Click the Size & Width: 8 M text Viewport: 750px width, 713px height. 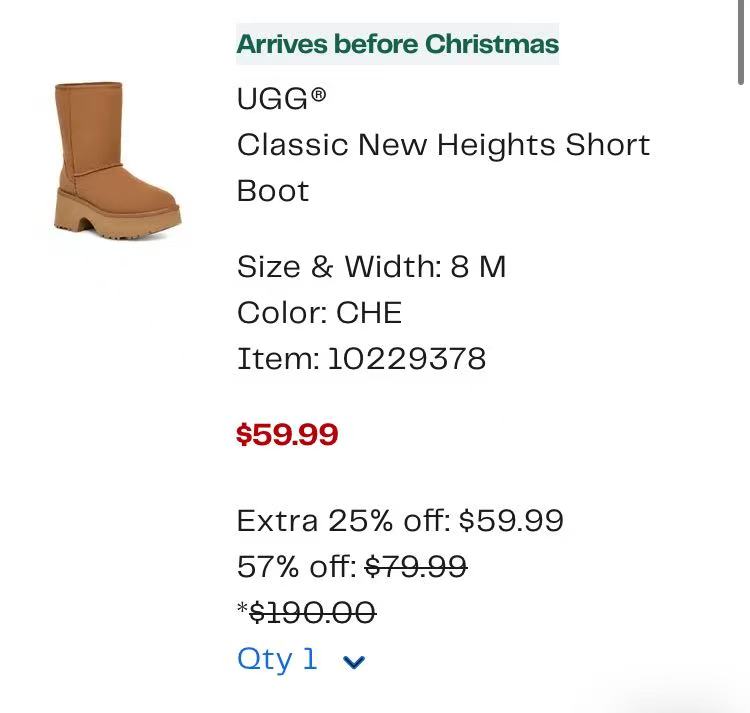[372, 266]
